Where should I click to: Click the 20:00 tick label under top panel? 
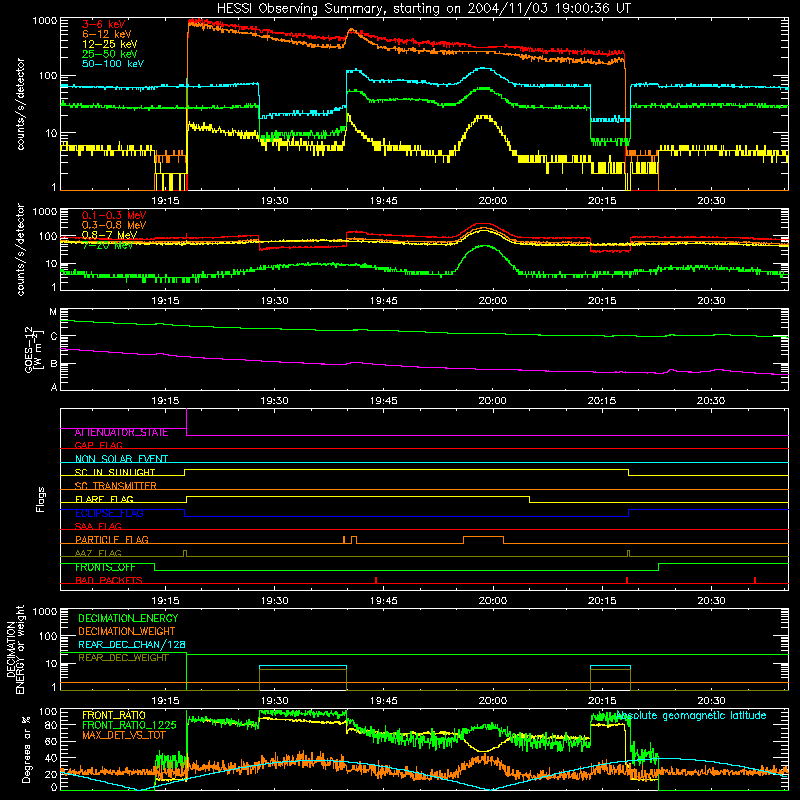pyautogui.click(x=493, y=201)
